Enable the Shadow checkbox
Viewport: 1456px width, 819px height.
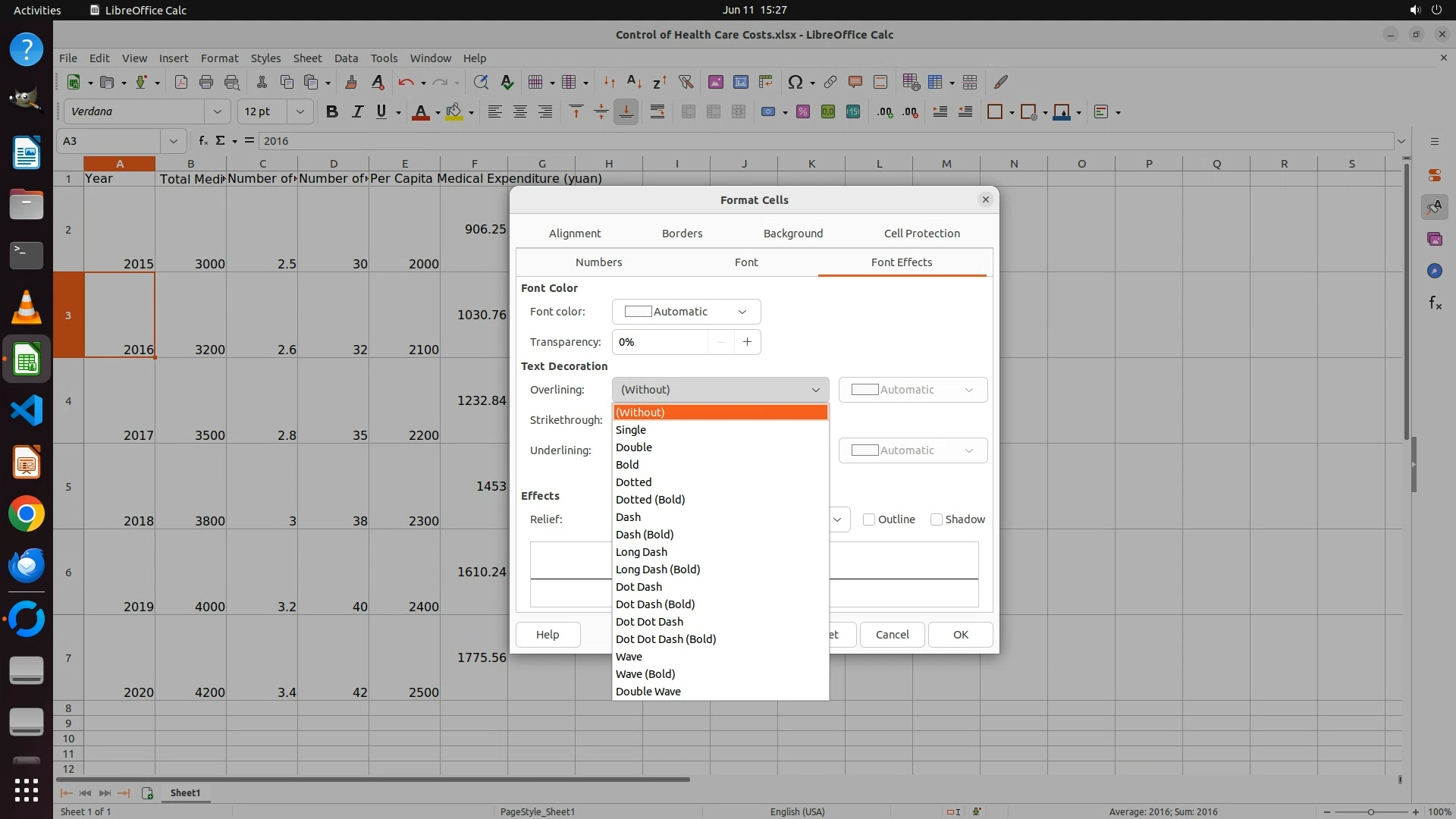tap(937, 519)
